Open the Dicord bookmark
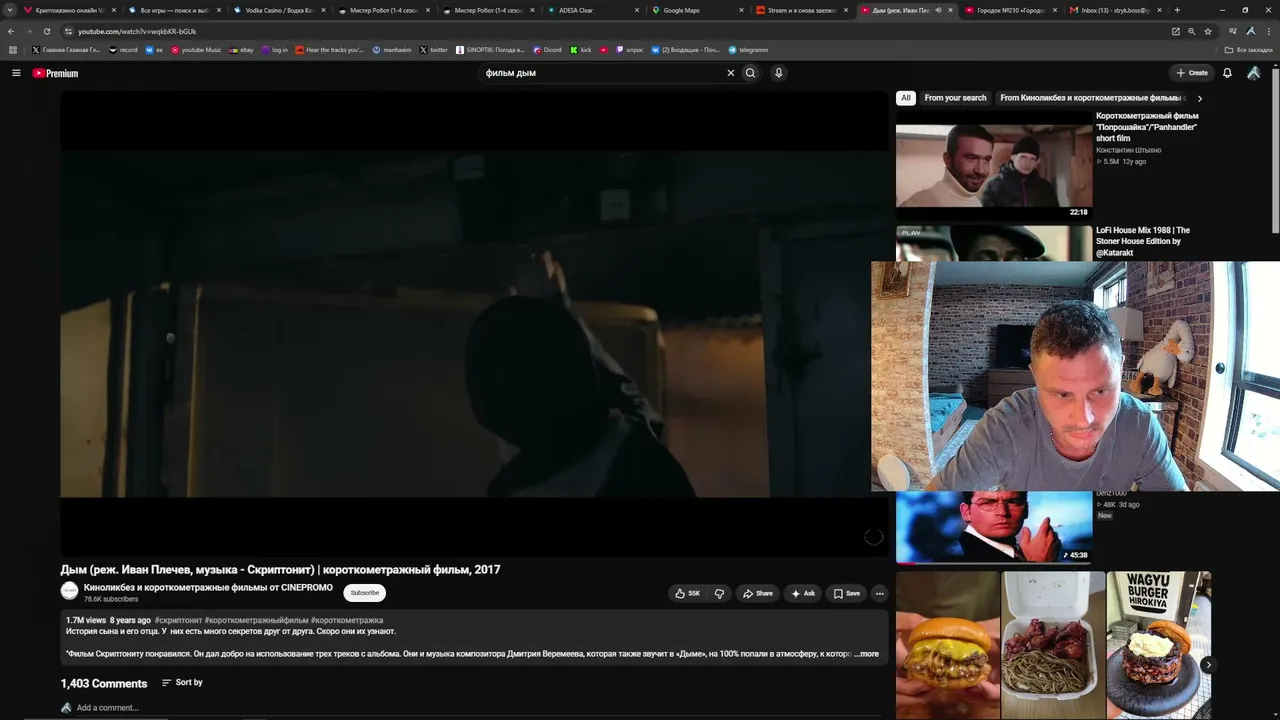The height and width of the screenshot is (720, 1280). (547, 49)
